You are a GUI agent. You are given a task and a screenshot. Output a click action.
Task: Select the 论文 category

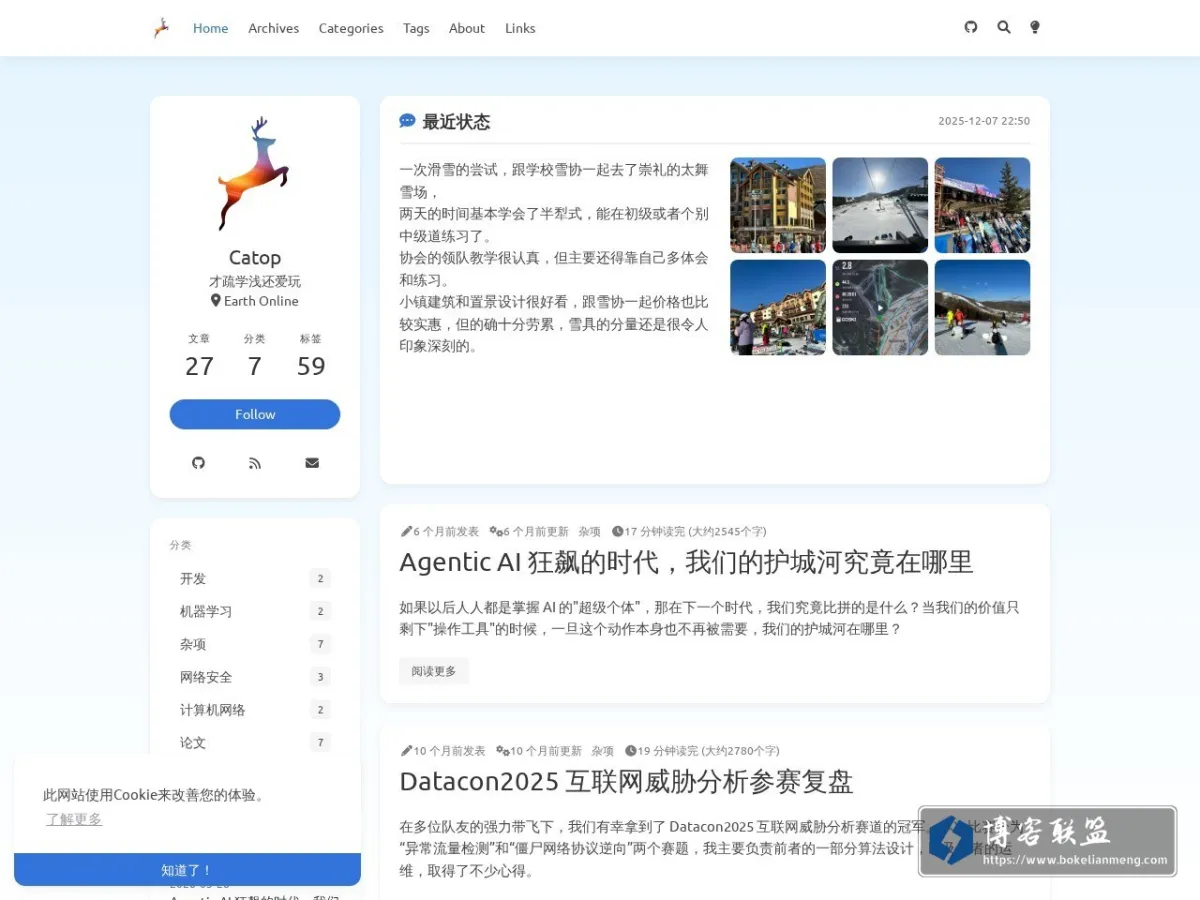coord(255,743)
